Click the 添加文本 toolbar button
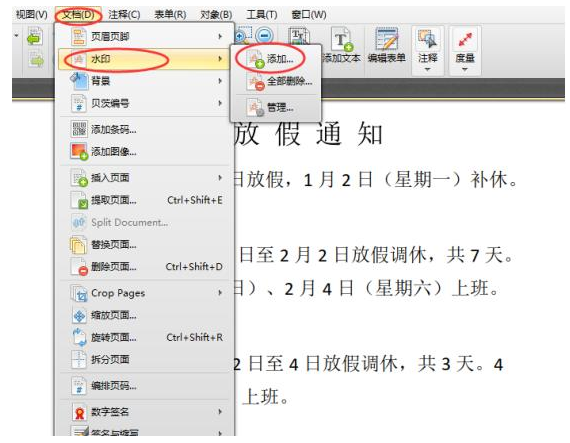The height and width of the screenshot is (443, 570). 341,45
